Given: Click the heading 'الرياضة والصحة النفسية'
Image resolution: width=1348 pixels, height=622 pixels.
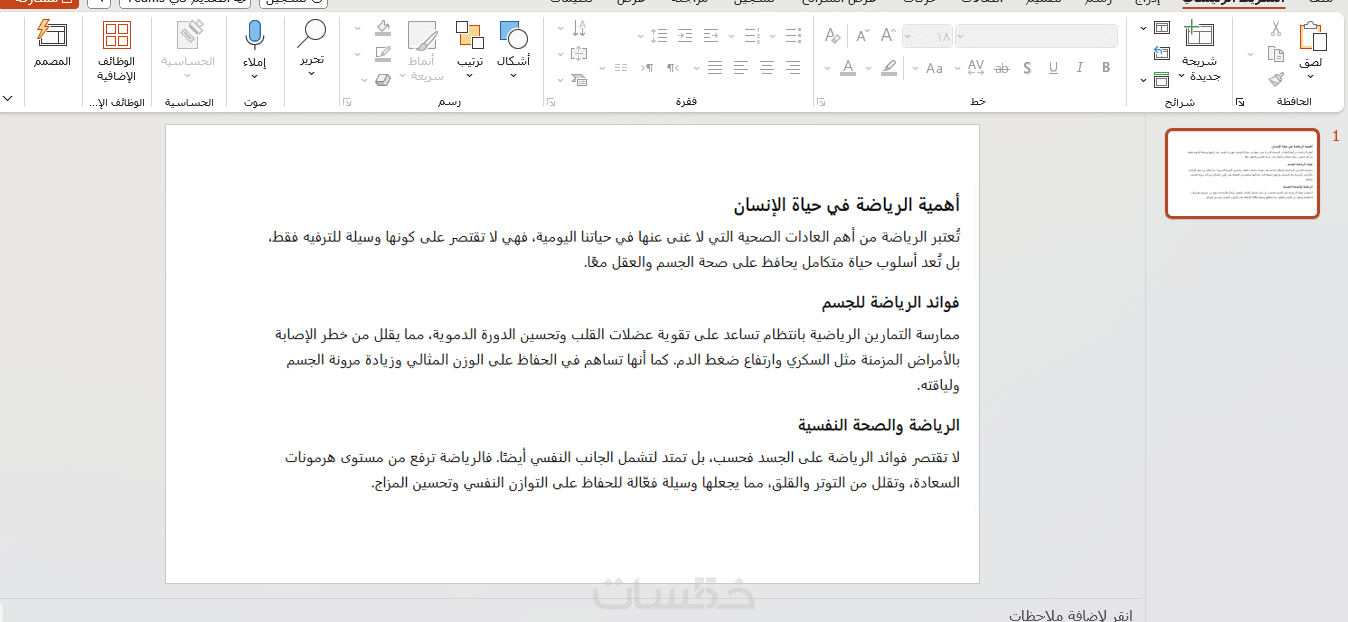Looking at the screenshot, I should [879, 425].
